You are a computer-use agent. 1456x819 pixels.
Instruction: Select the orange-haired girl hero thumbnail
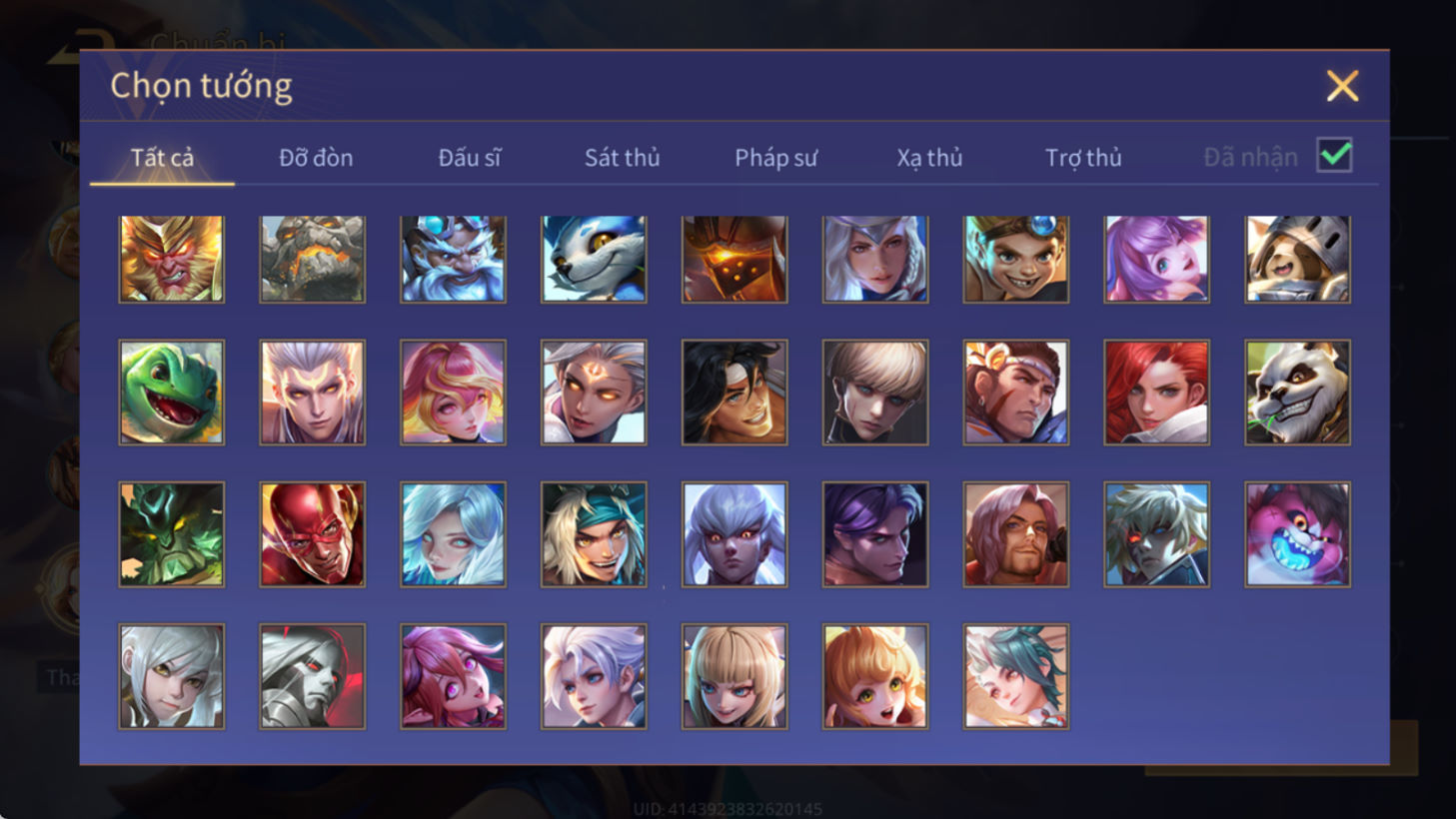coord(874,676)
